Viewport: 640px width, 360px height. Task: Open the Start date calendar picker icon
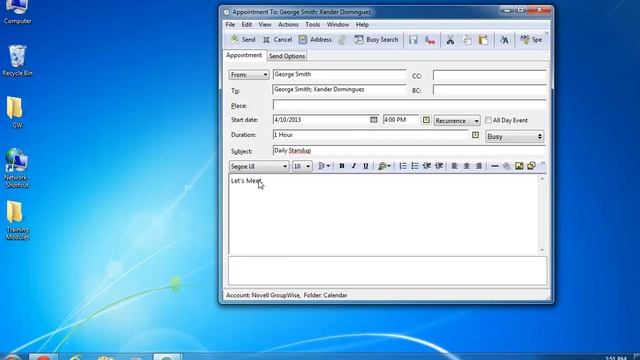click(x=373, y=120)
